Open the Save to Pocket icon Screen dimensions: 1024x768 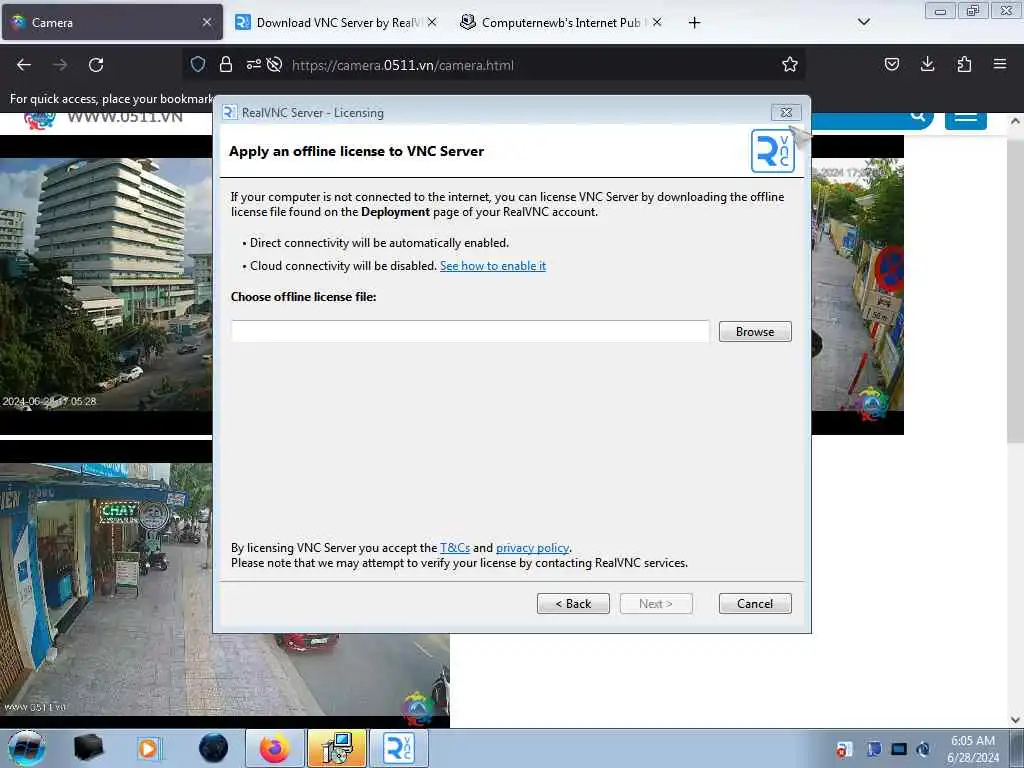(x=891, y=64)
